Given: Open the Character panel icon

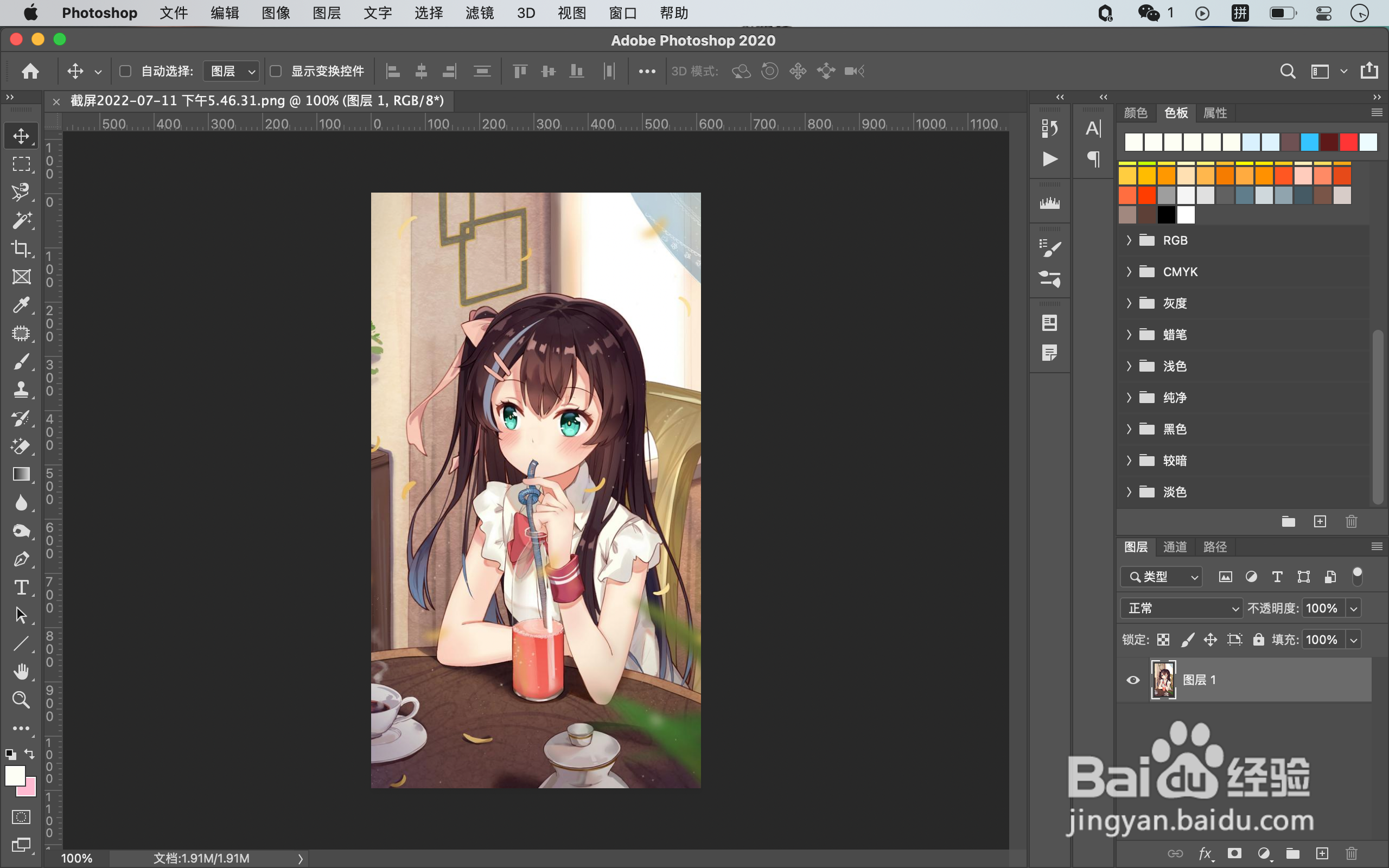Looking at the screenshot, I should (1093, 128).
